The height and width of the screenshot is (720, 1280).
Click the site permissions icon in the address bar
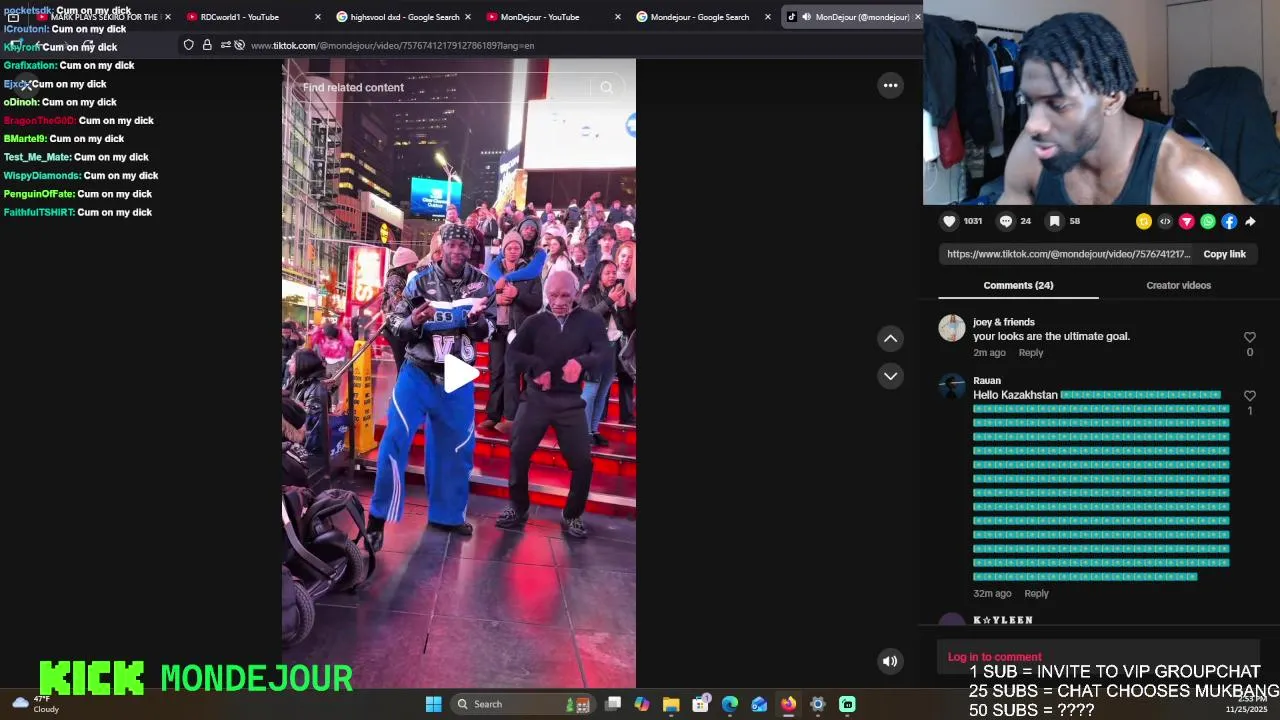tap(225, 45)
